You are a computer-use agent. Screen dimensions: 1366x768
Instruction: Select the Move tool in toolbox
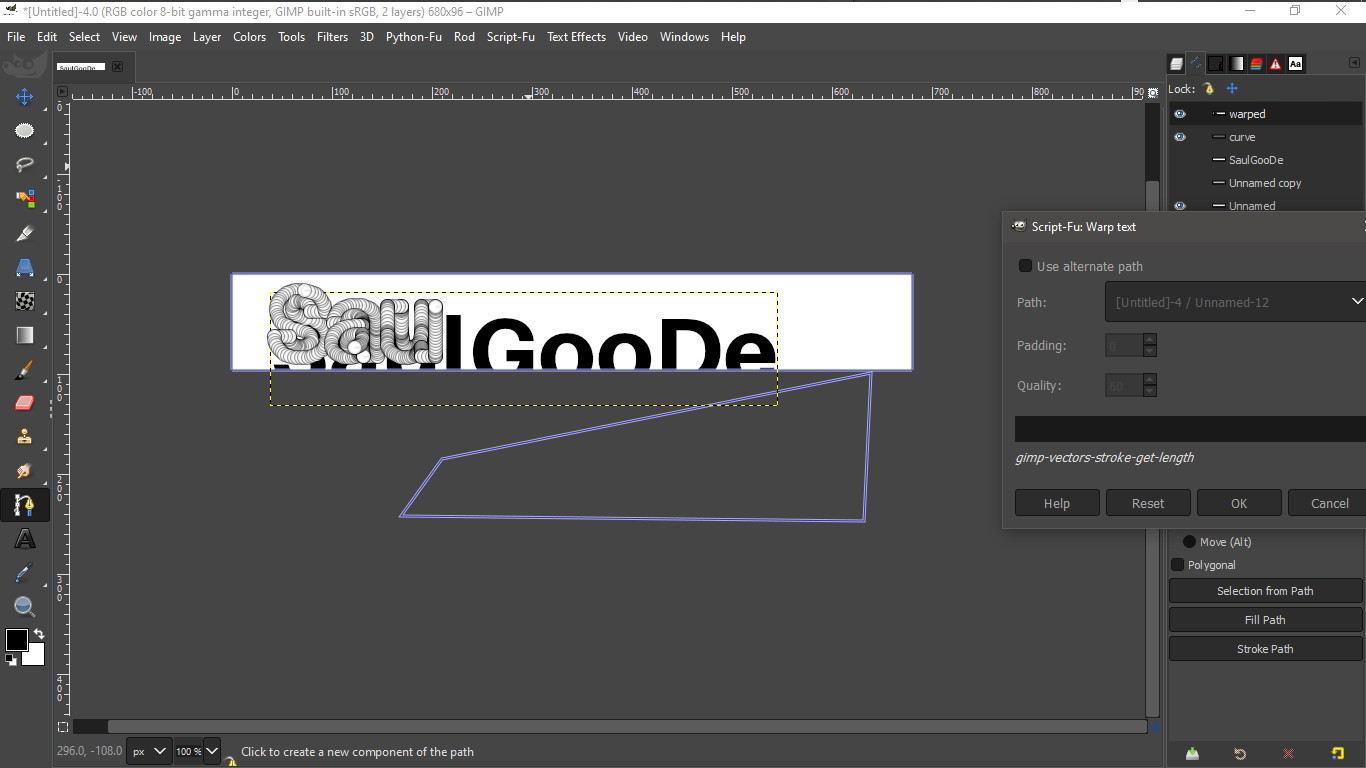point(24,97)
